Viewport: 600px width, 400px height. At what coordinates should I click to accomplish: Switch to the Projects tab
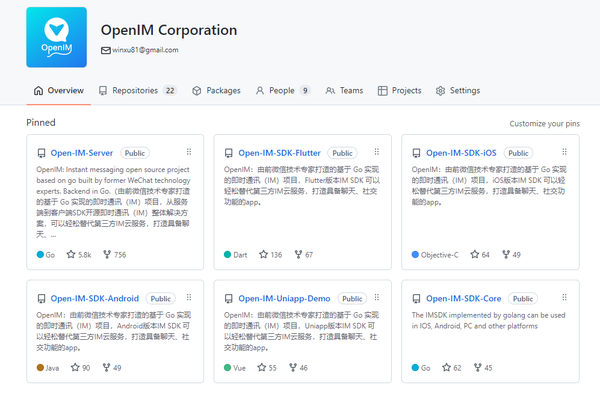point(399,91)
